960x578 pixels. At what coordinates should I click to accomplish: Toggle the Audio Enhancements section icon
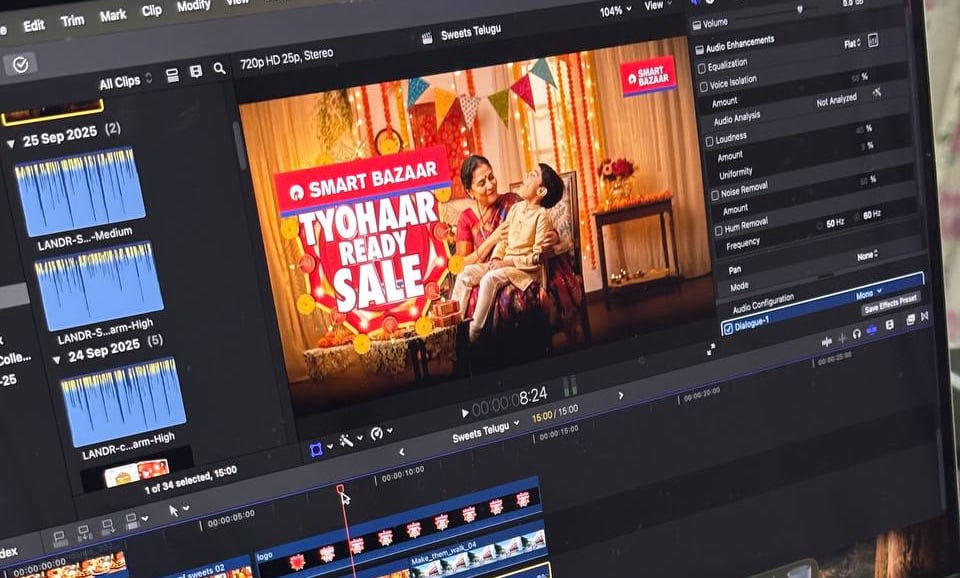click(x=700, y=50)
